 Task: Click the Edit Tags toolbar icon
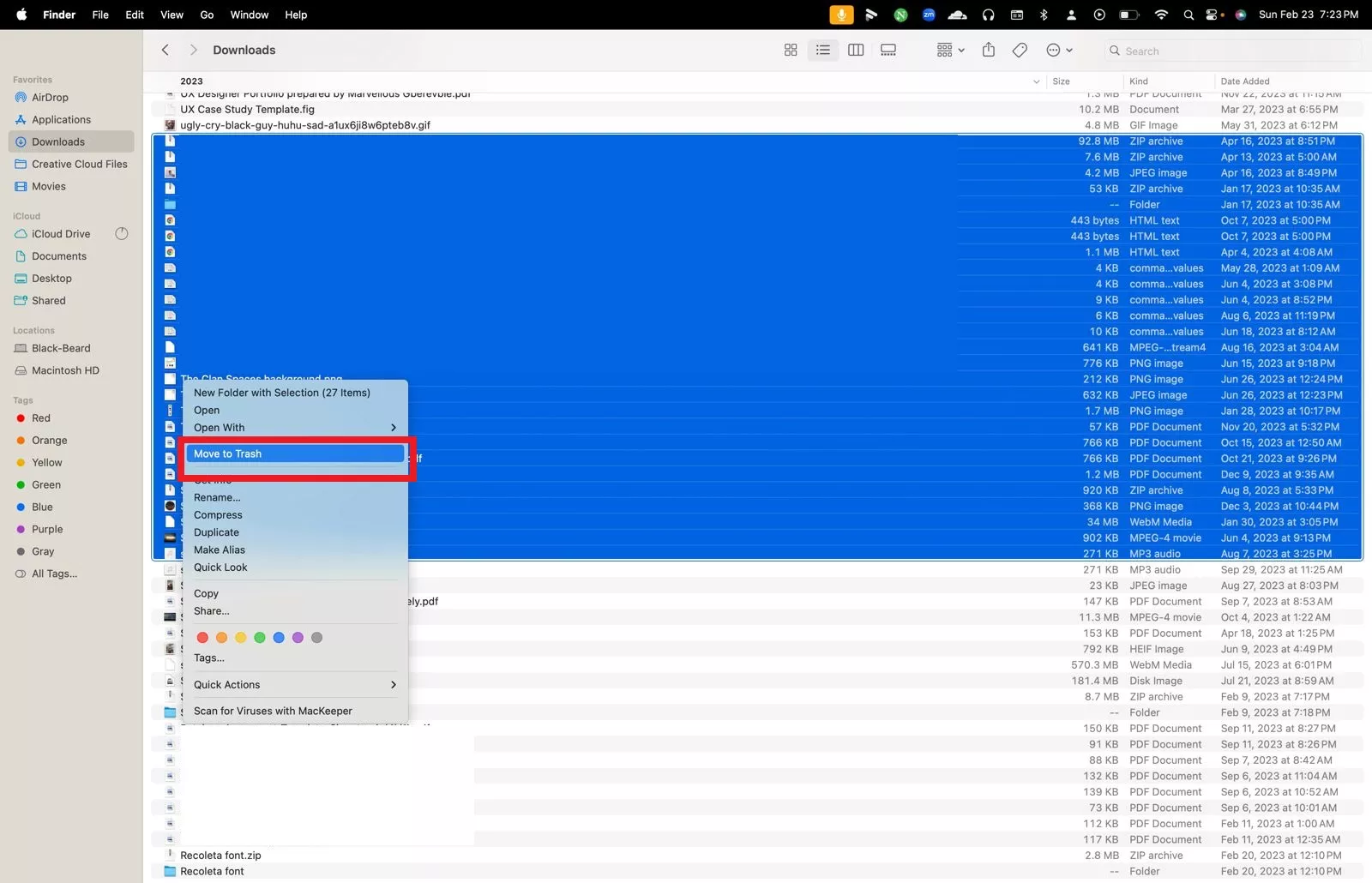coord(1020,51)
